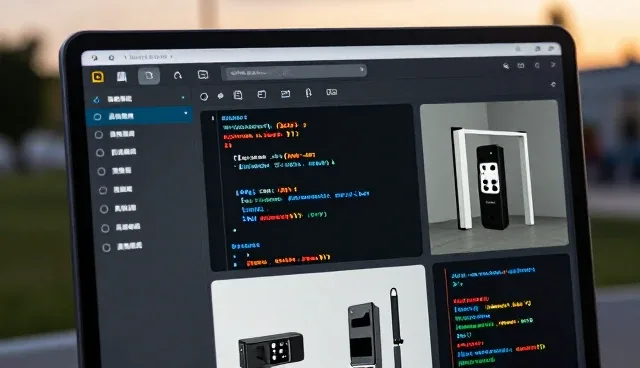
Task: Open the book icon in the main toolbar
Action: click(x=122, y=76)
